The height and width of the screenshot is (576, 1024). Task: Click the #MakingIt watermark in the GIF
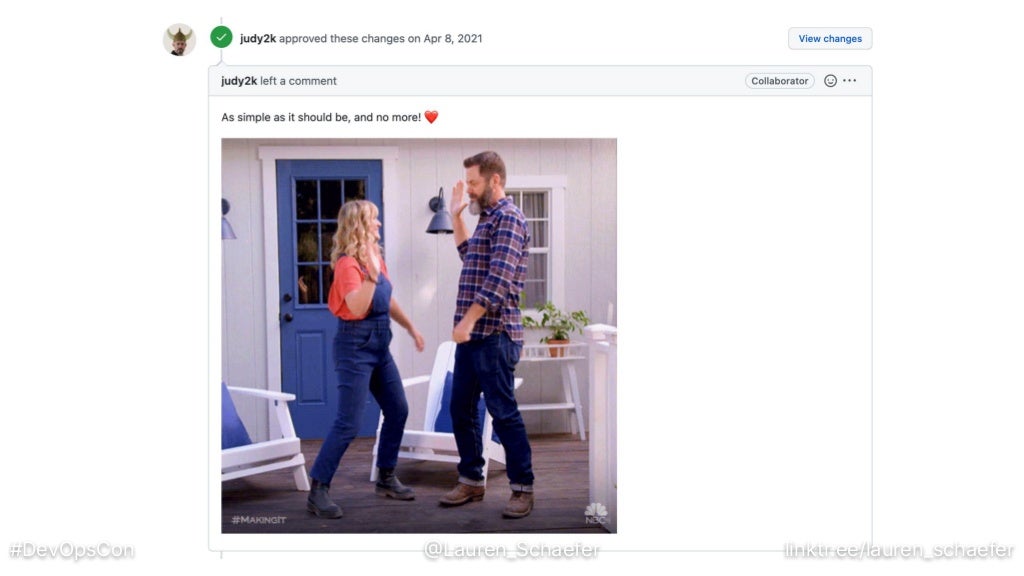pyautogui.click(x=259, y=520)
